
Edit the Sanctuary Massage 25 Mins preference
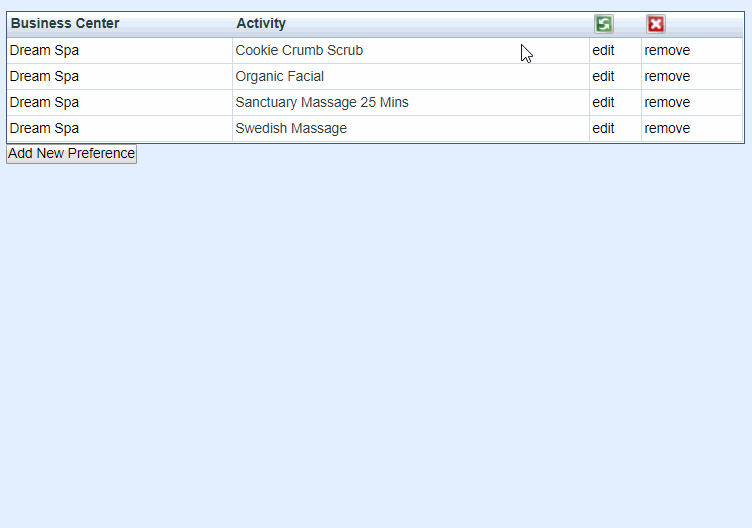pyautogui.click(x=603, y=102)
